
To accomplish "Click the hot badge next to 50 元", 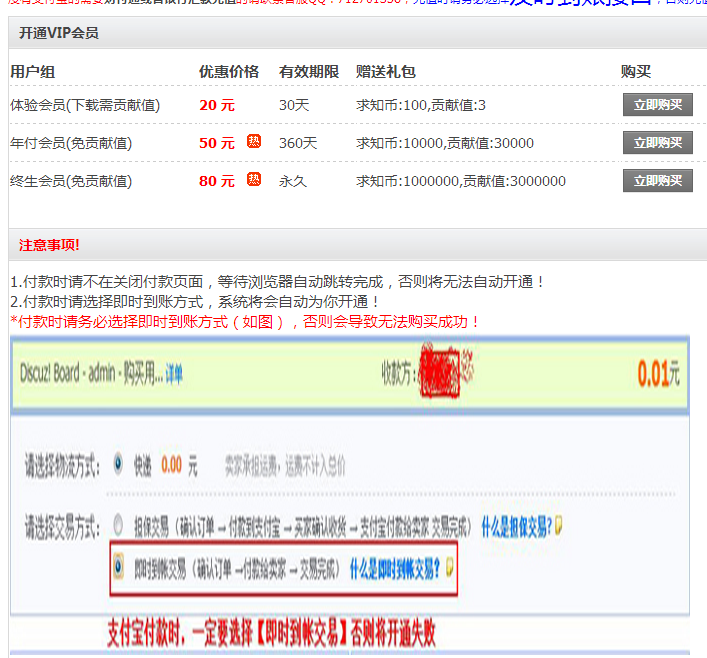I will pos(254,142).
